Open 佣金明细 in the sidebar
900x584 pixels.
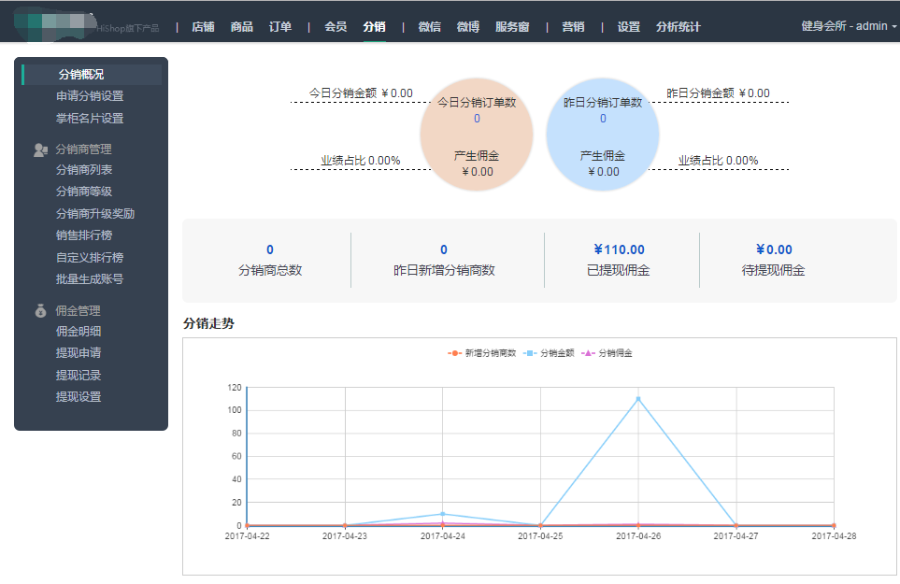pos(78,331)
